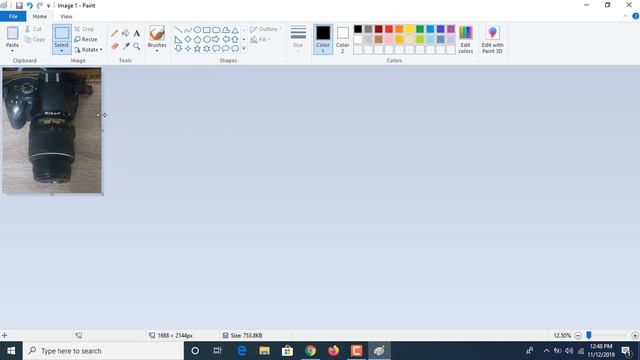Click the Redo arrow in the title bar

(x=40, y=5)
